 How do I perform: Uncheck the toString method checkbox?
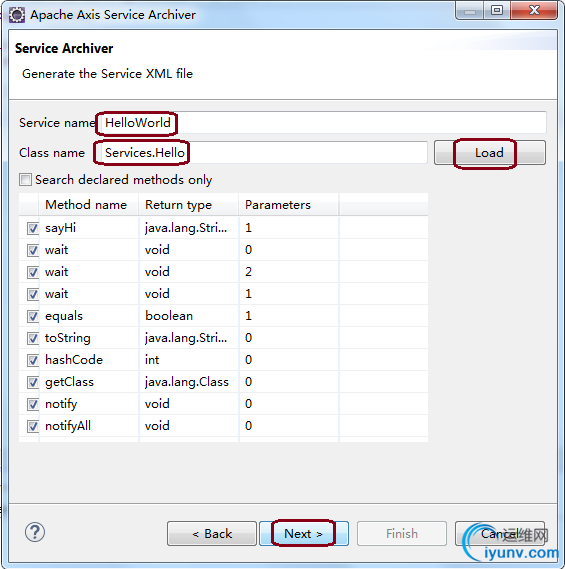pos(33,338)
